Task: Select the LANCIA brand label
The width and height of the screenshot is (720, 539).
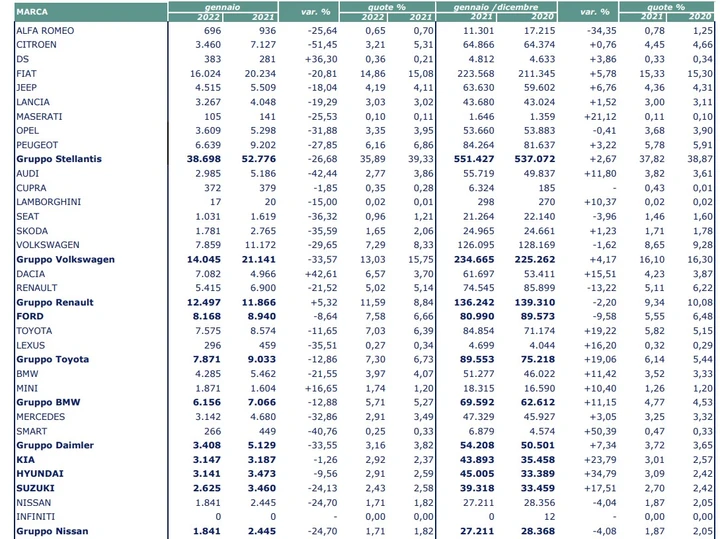Action: click(x=33, y=102)
